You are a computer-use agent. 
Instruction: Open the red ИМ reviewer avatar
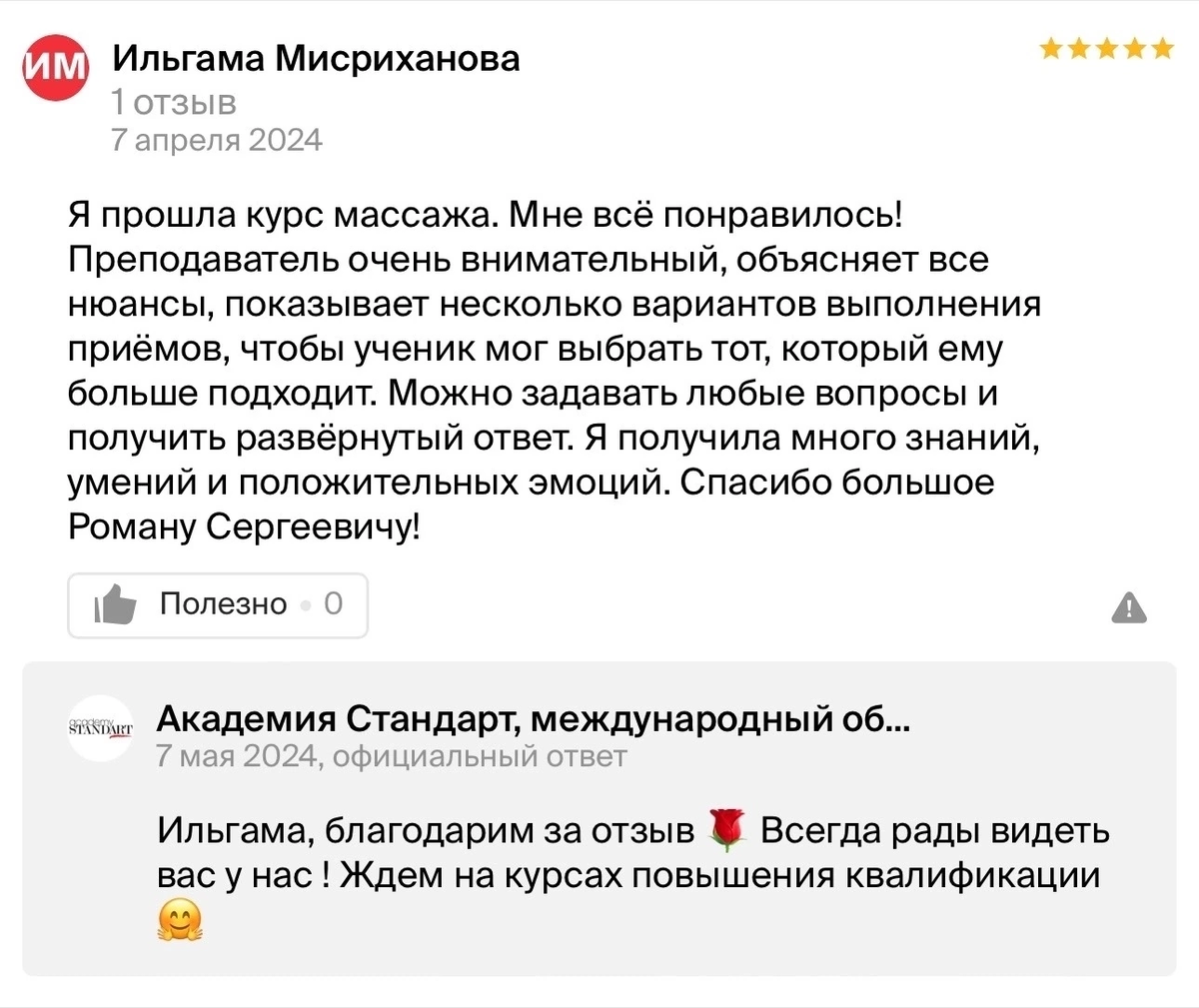pos(56,66)
